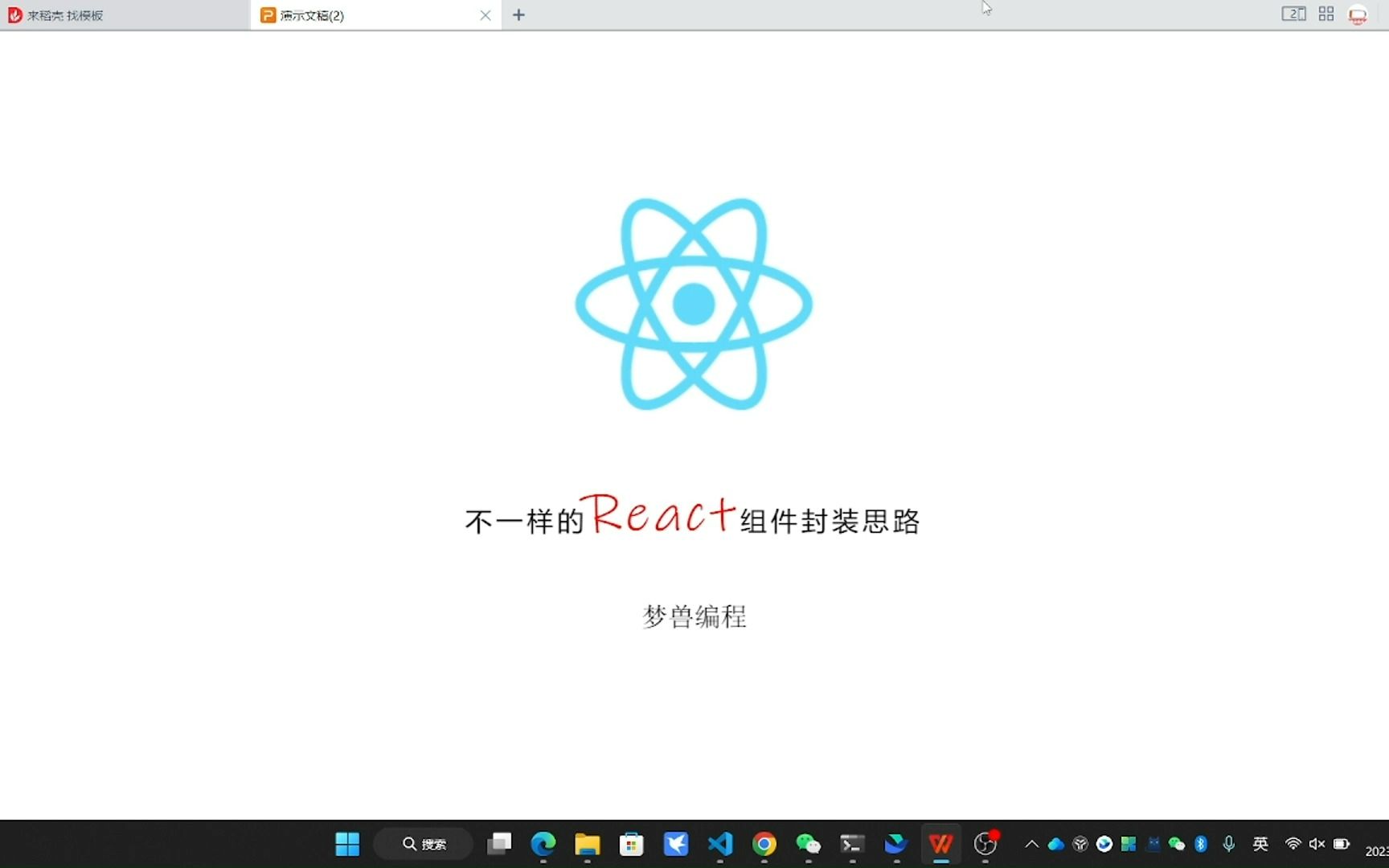Select the text 不一样的
Image resolution: width=1389 pixels, height=868 pixels.
(x=525, y=522)
